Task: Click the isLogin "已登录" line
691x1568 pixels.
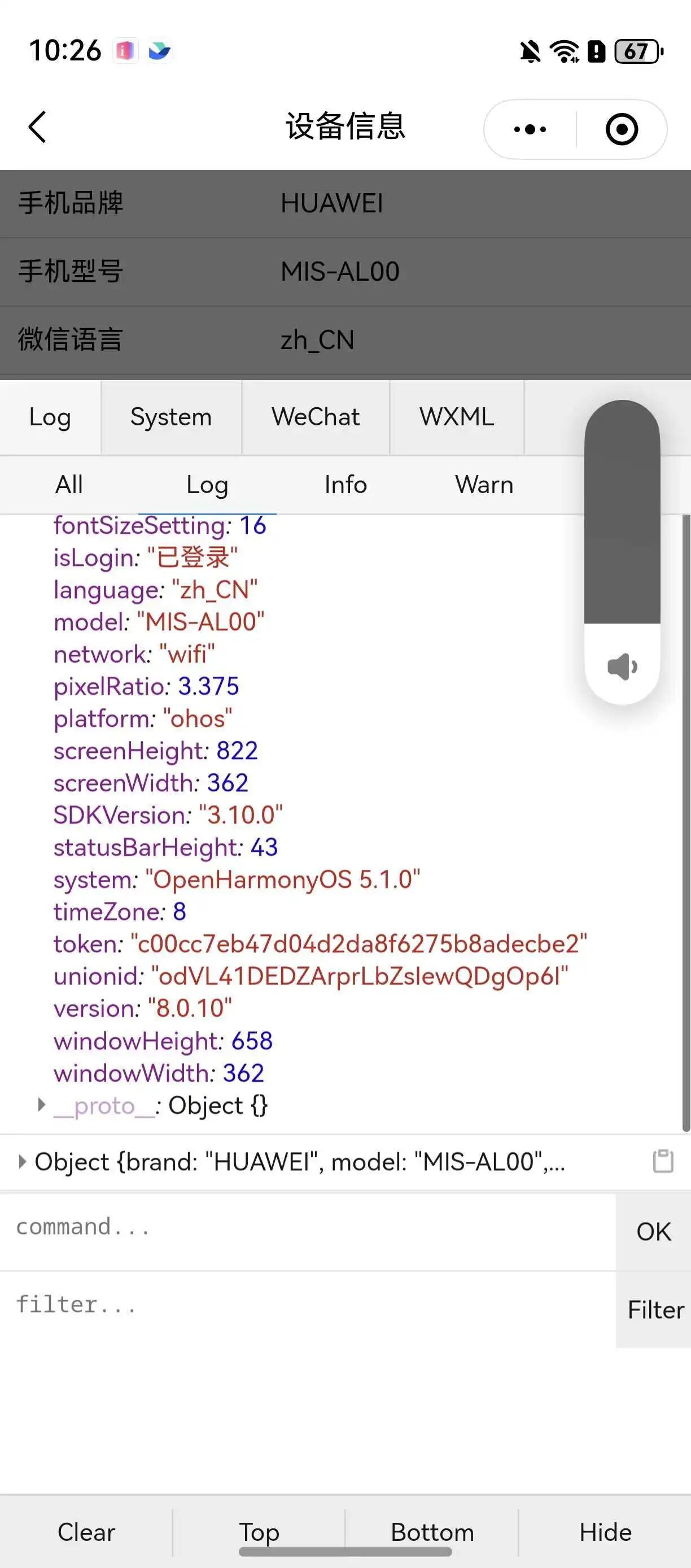Action: coord(146,557)
